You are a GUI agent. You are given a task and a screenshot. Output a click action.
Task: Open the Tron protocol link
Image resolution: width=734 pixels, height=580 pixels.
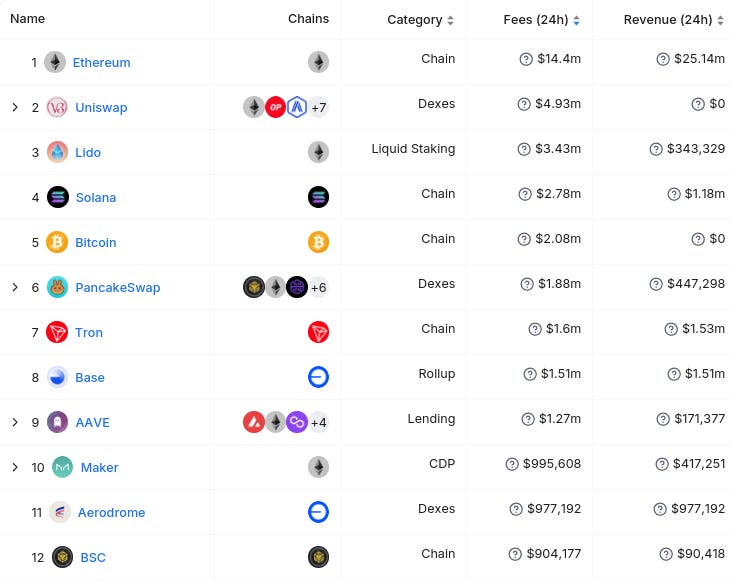[x=89, y=332]
